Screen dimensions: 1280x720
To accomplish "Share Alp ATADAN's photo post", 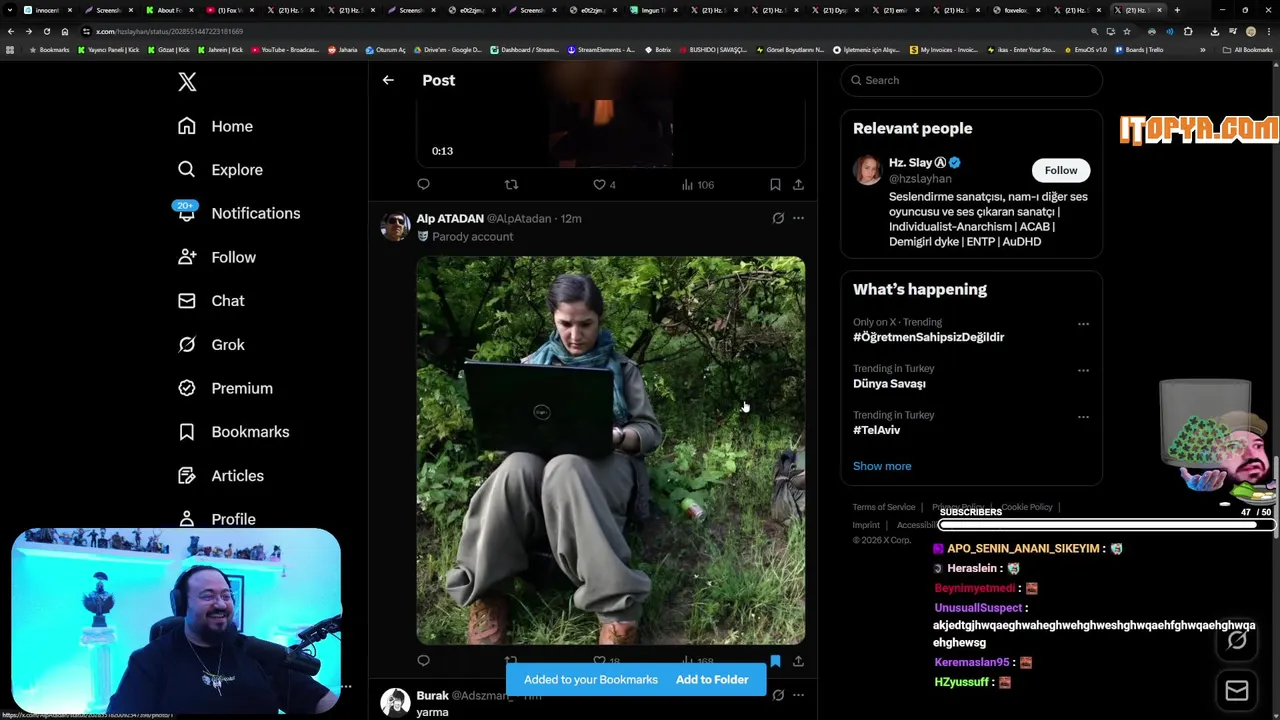I will click(x=798, y=661).
